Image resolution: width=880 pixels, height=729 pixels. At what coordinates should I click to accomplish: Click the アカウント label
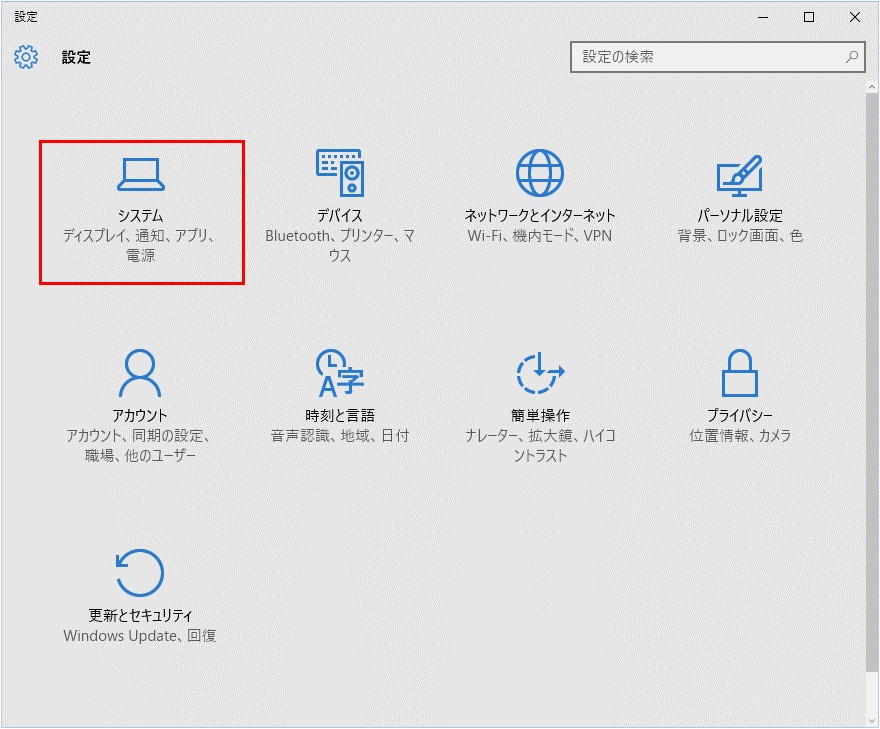click(140, 415)
